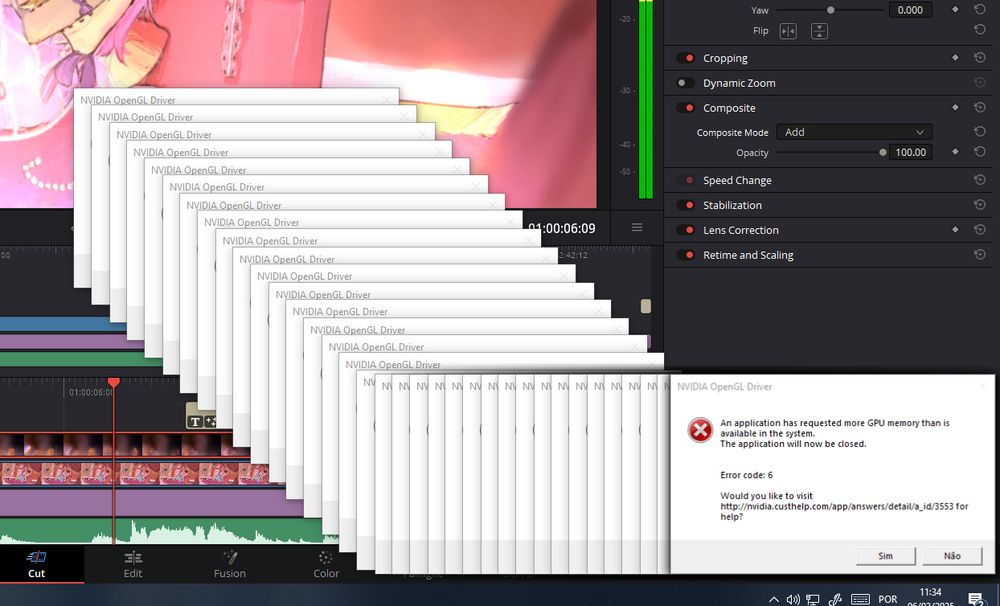Reset the Stabilization section
The width and height of the screenshot is (1000, 606).
pos(980,205)
